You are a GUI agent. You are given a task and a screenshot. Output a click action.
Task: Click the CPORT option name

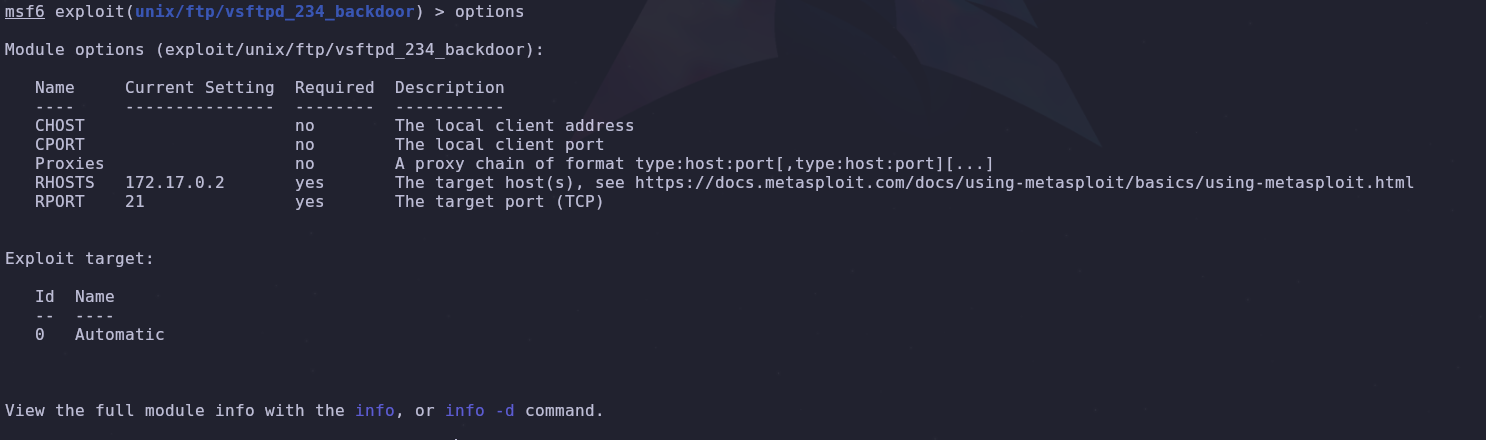(60, 145)
